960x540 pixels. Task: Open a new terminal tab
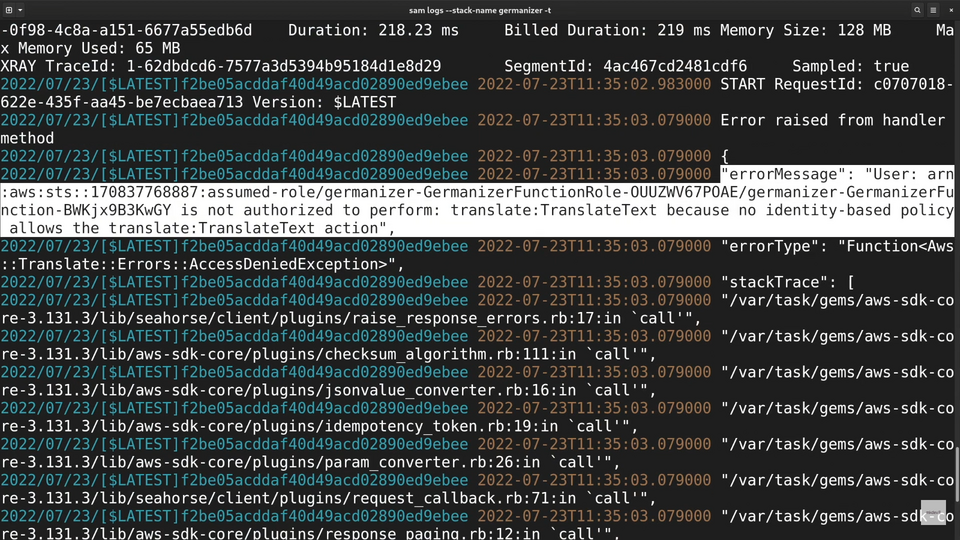(9, 10)
